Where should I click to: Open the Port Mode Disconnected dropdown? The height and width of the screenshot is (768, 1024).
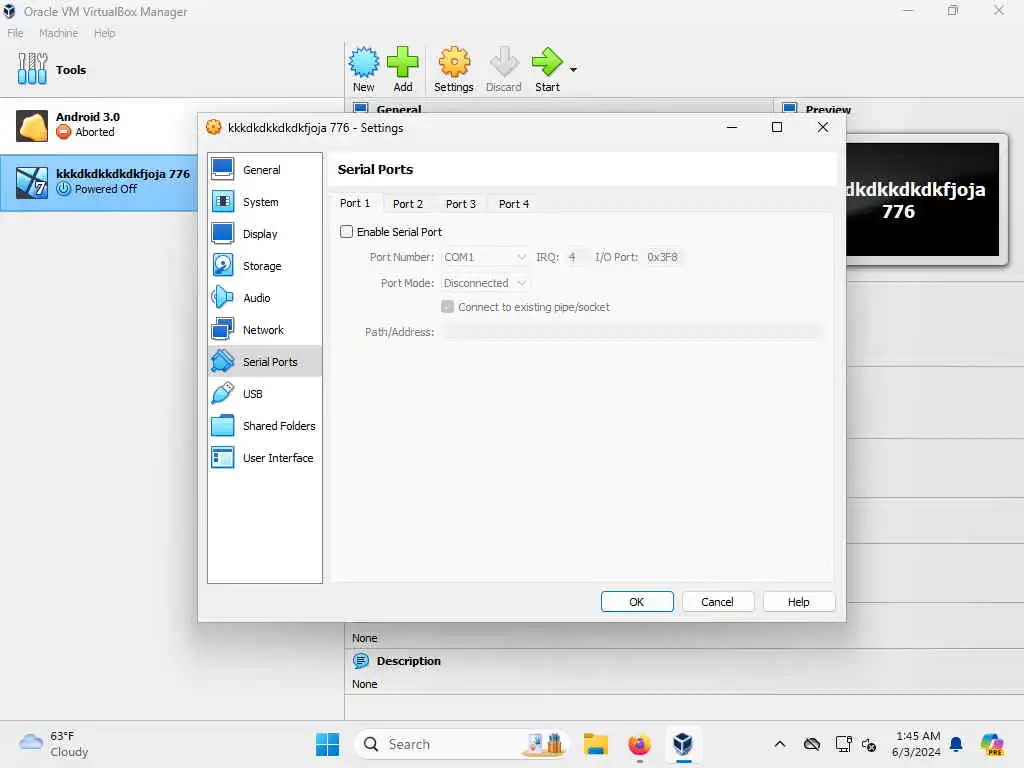point(485,283)
